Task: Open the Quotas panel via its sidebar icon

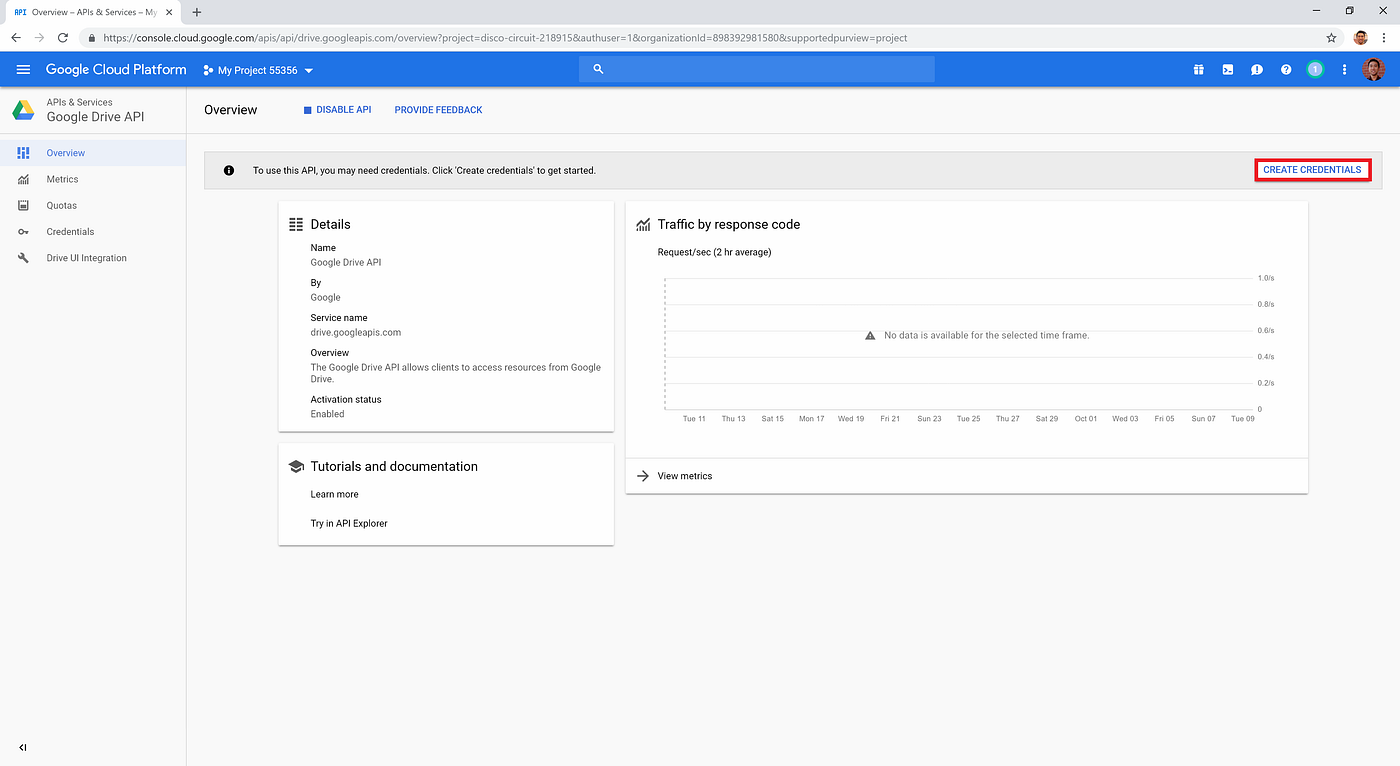Action: (22, 205)
